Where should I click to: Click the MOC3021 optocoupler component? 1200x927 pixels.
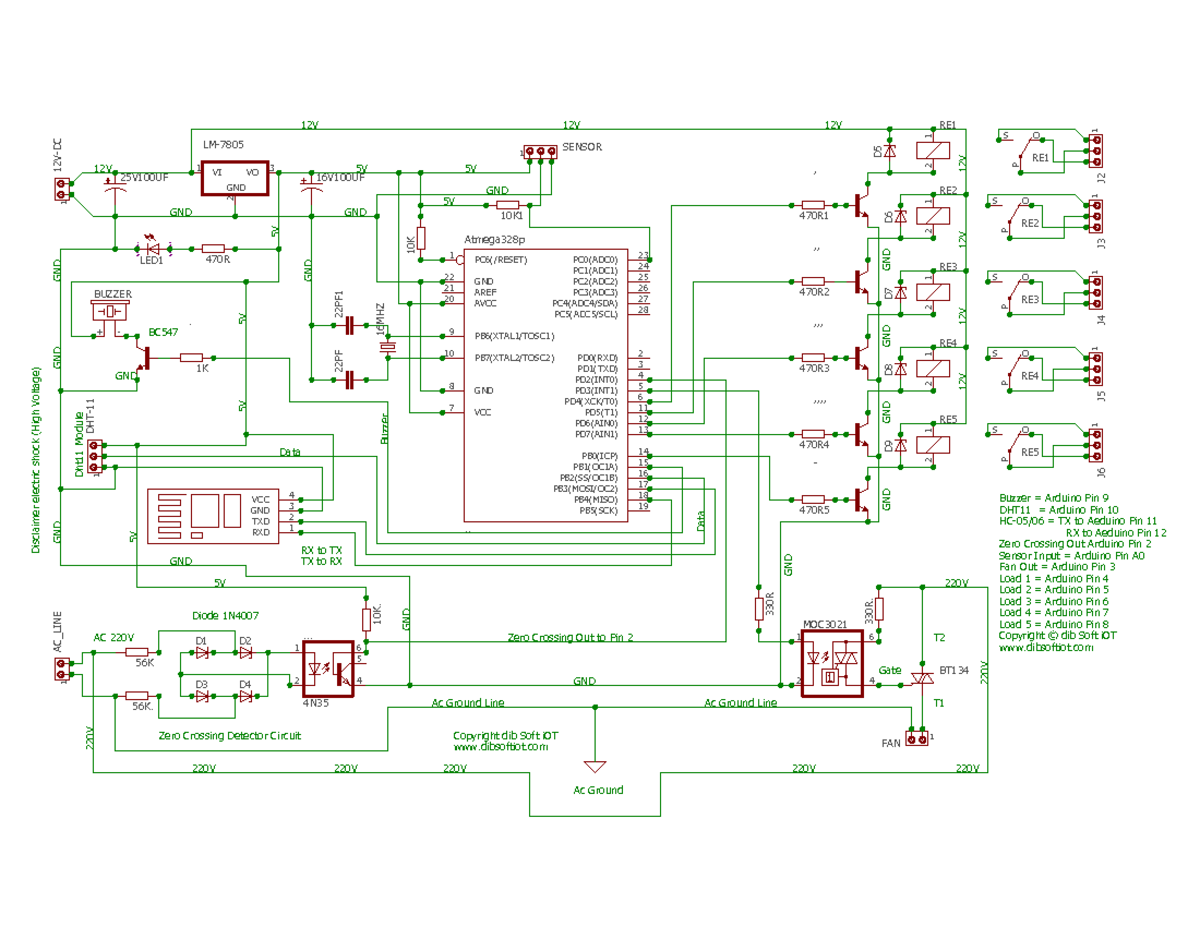point(833,665)
